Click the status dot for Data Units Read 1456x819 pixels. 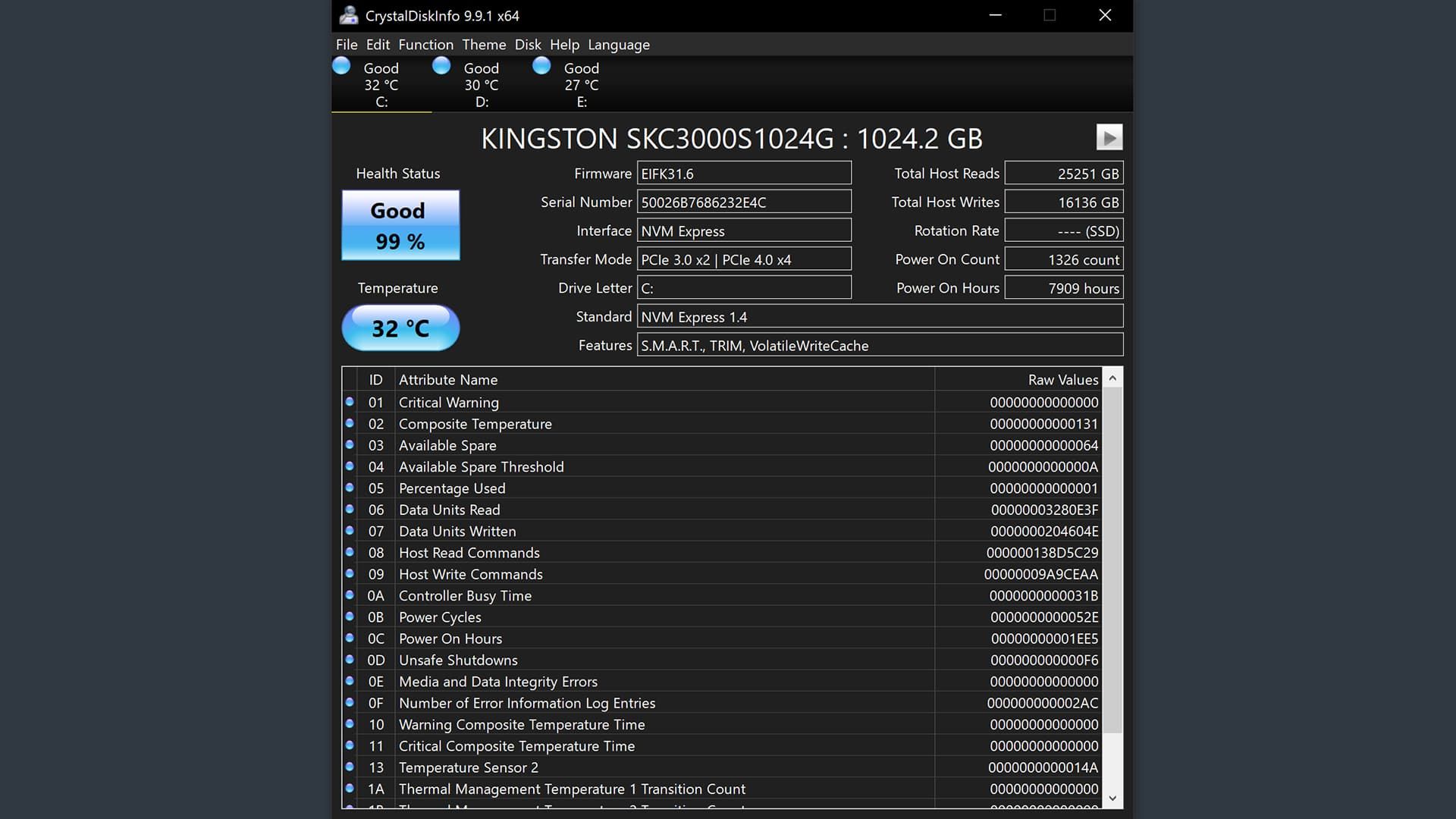point(350,510)
